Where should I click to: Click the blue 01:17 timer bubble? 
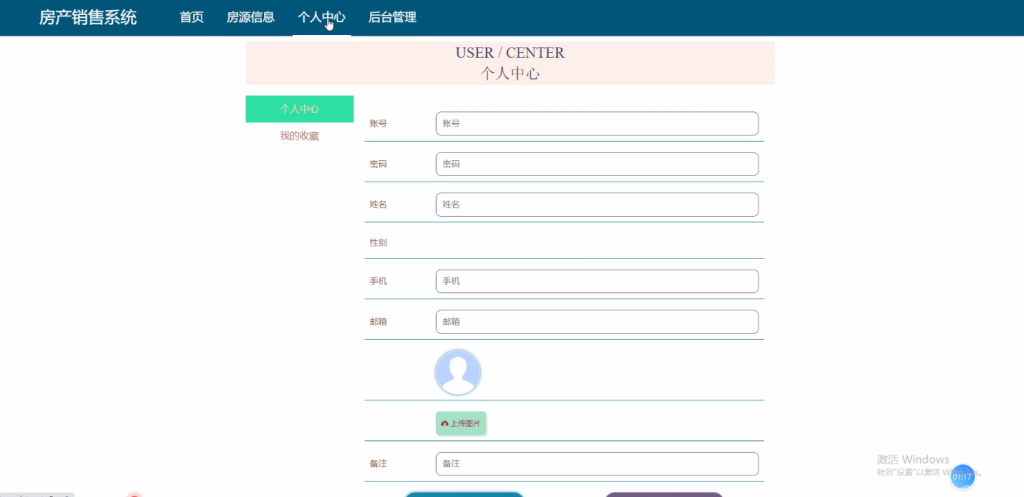point(962,477)
